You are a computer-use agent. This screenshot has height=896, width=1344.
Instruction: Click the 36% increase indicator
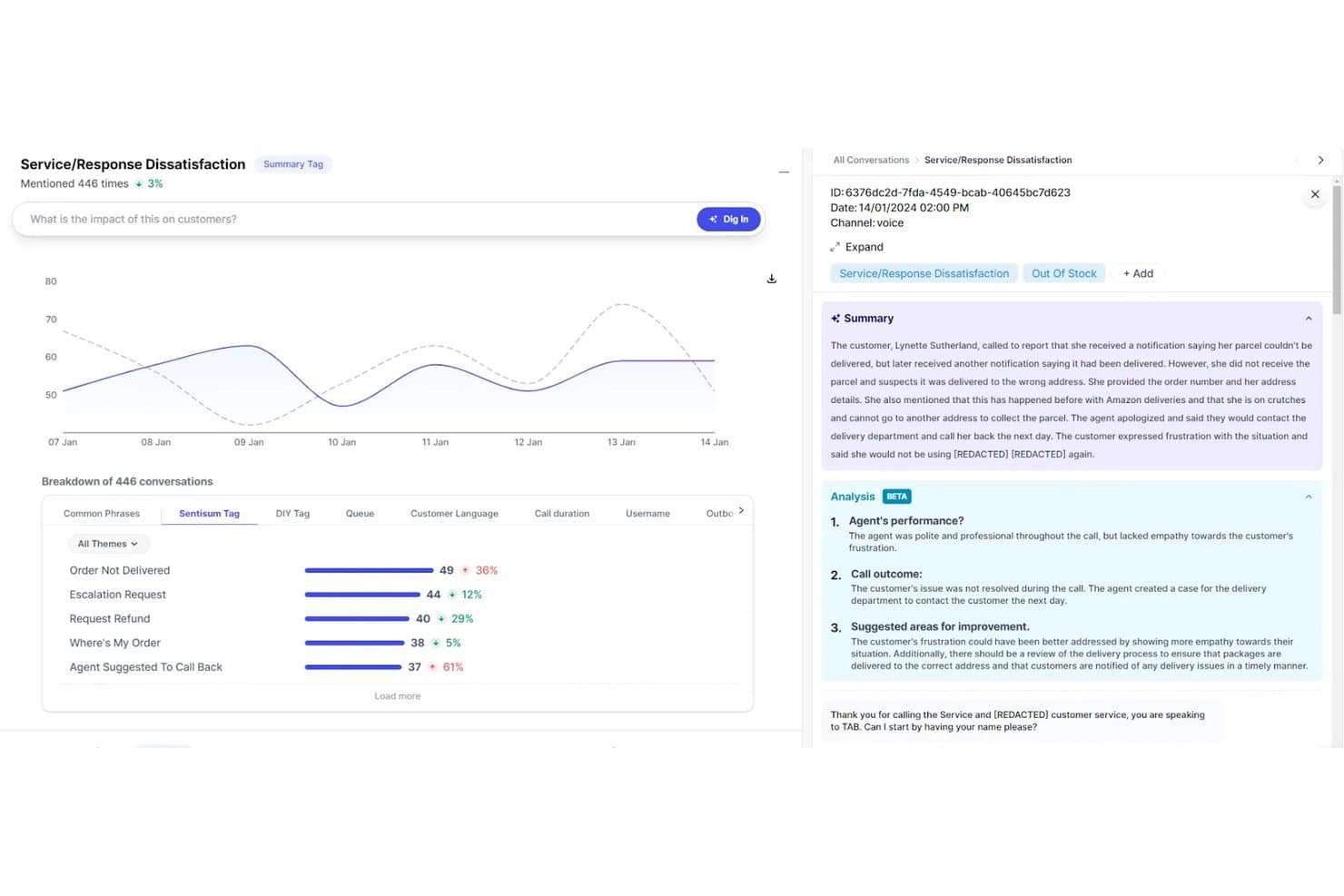(479, 570)
